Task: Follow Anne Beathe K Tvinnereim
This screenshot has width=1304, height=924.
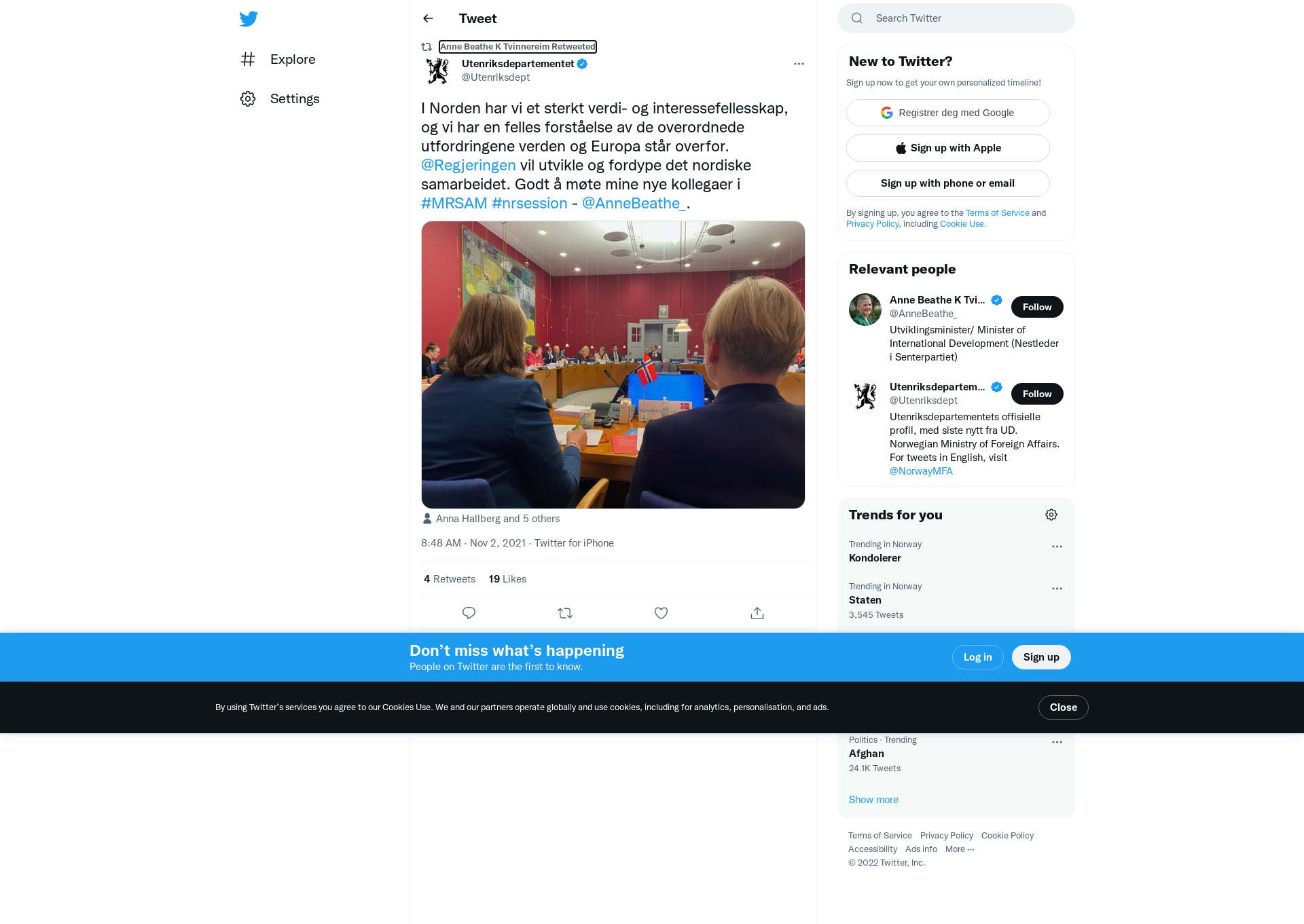Action: [x=1037, y=307]
